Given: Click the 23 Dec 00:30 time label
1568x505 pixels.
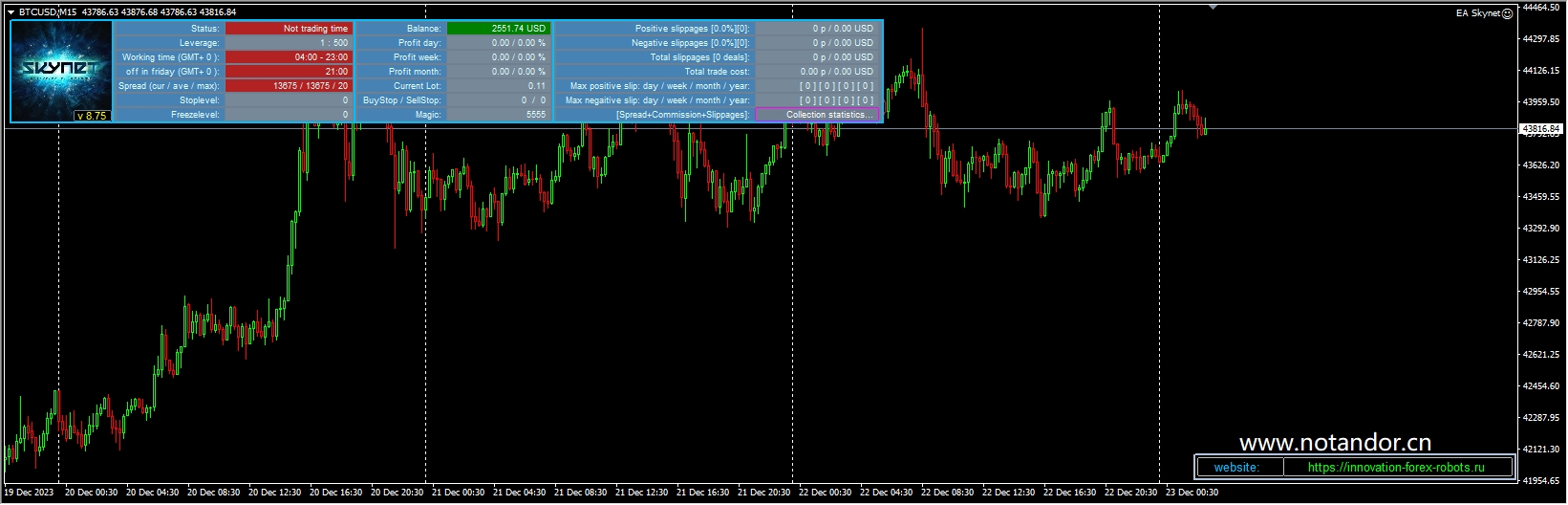Looking at the screenshot, I should [1192, 493].
